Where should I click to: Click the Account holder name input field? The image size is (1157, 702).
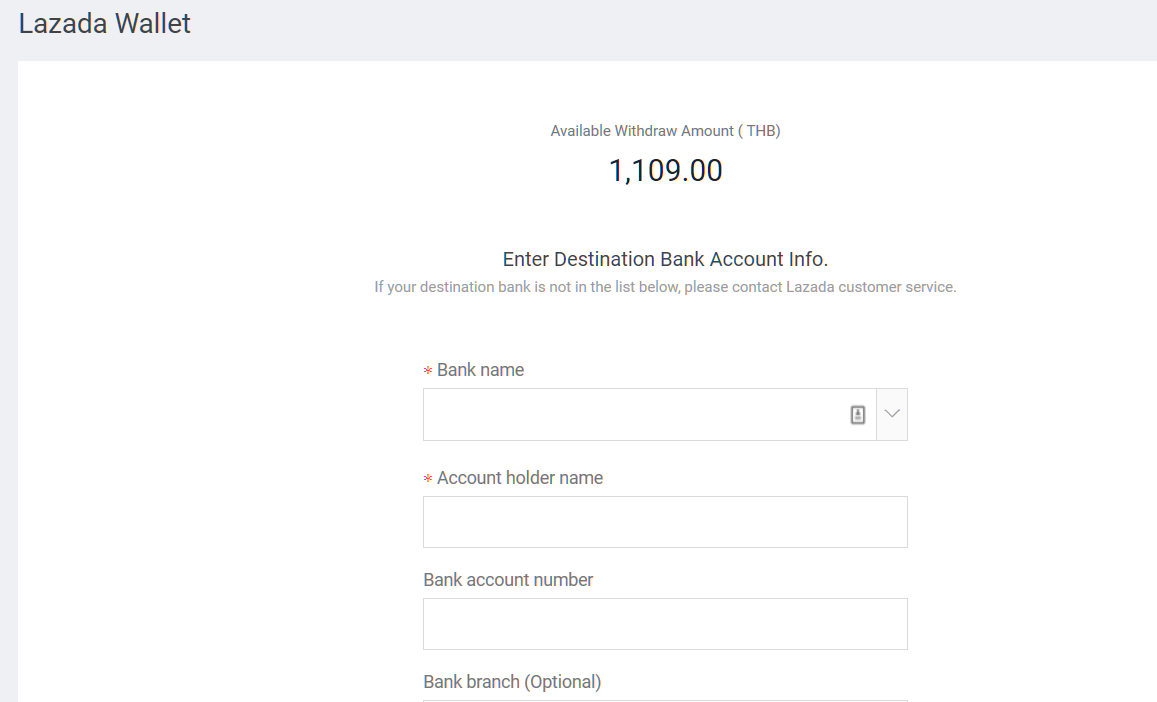665,522
